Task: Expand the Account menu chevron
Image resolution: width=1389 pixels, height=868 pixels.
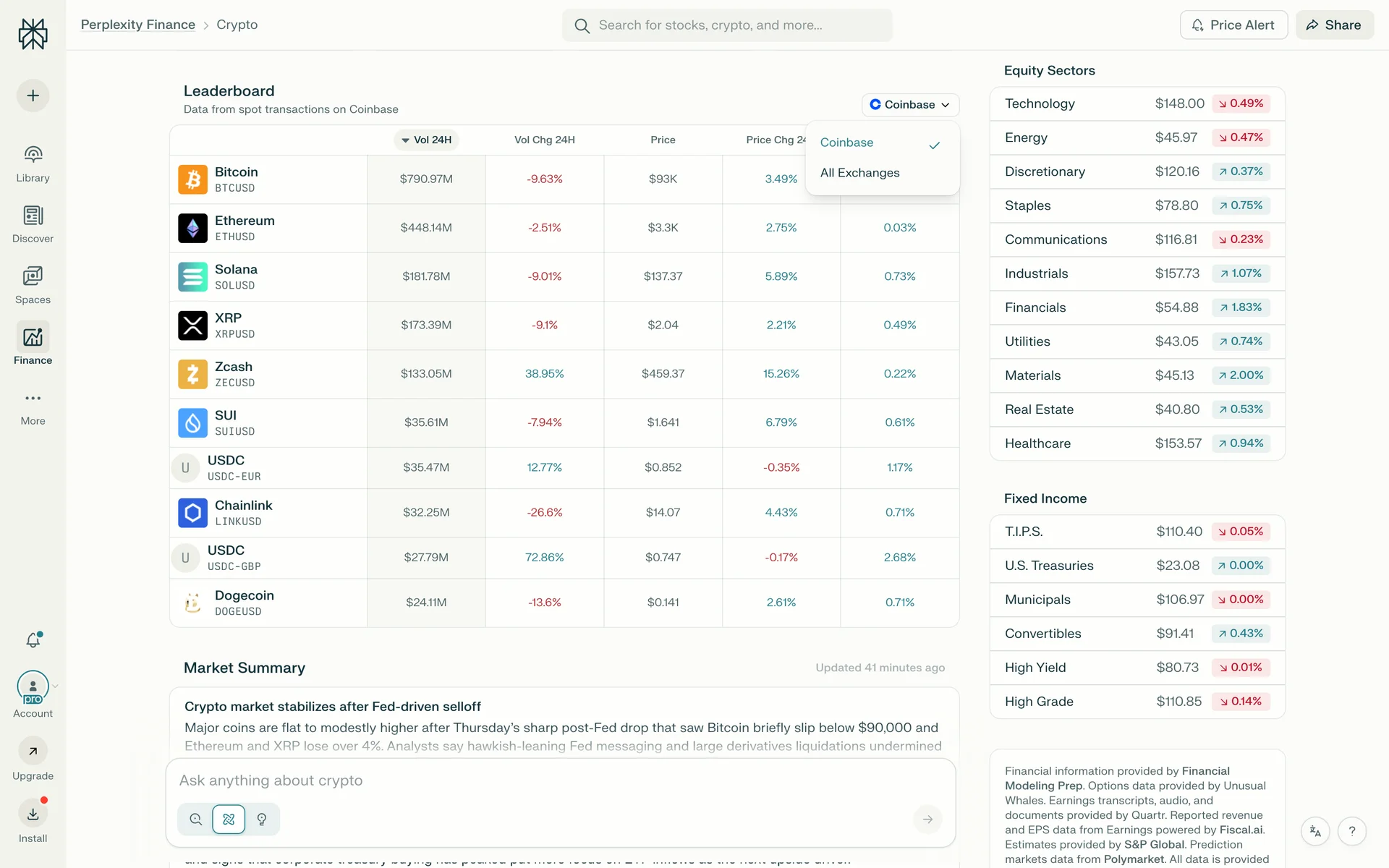Action: click(56, 686)
